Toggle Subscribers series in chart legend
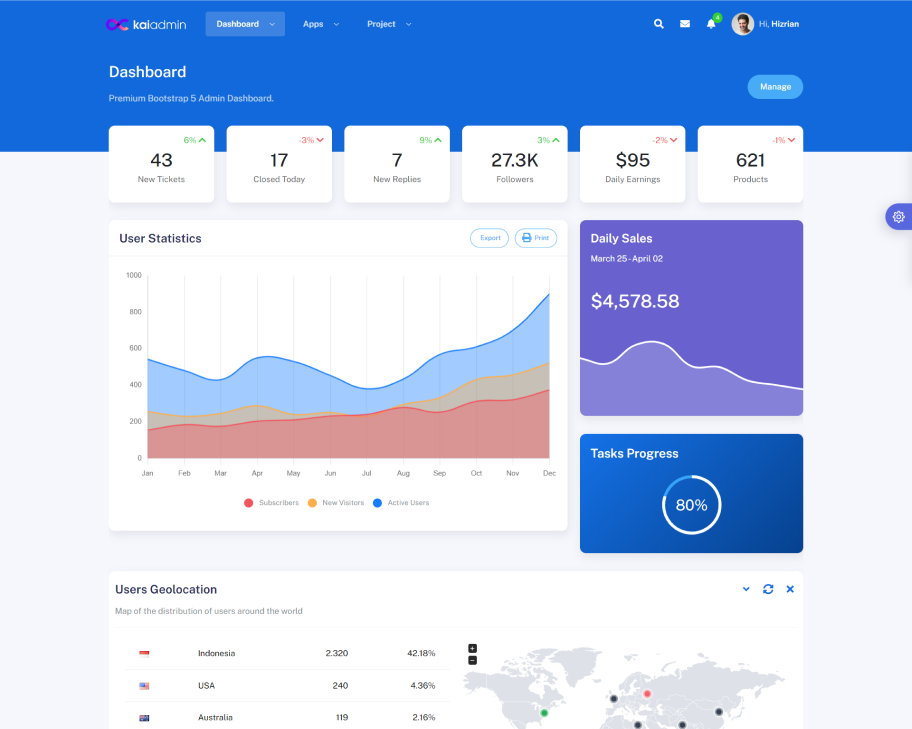This screenshot has width=912, height=729. (271, 503)
